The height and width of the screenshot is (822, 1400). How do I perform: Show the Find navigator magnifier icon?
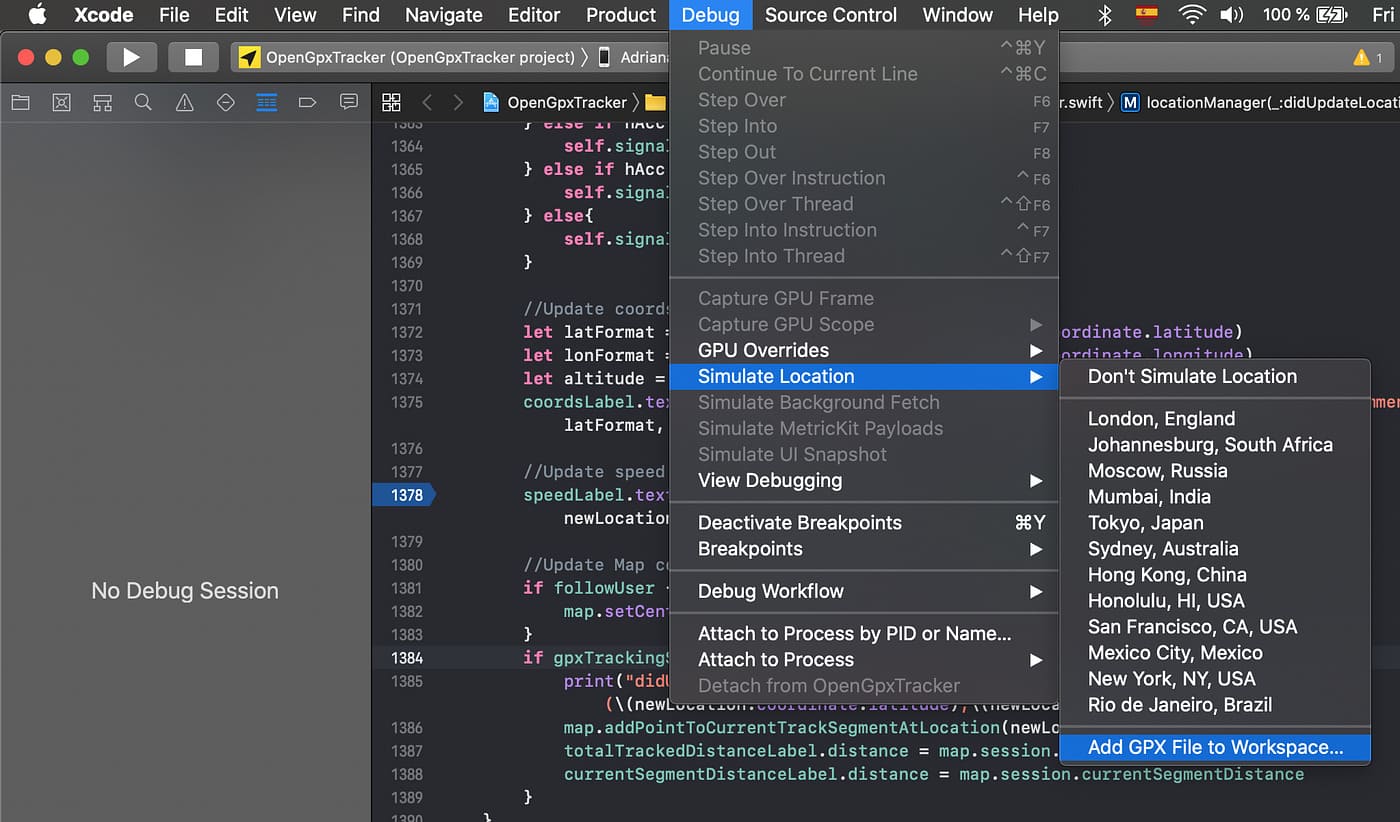tap(143, 102)
